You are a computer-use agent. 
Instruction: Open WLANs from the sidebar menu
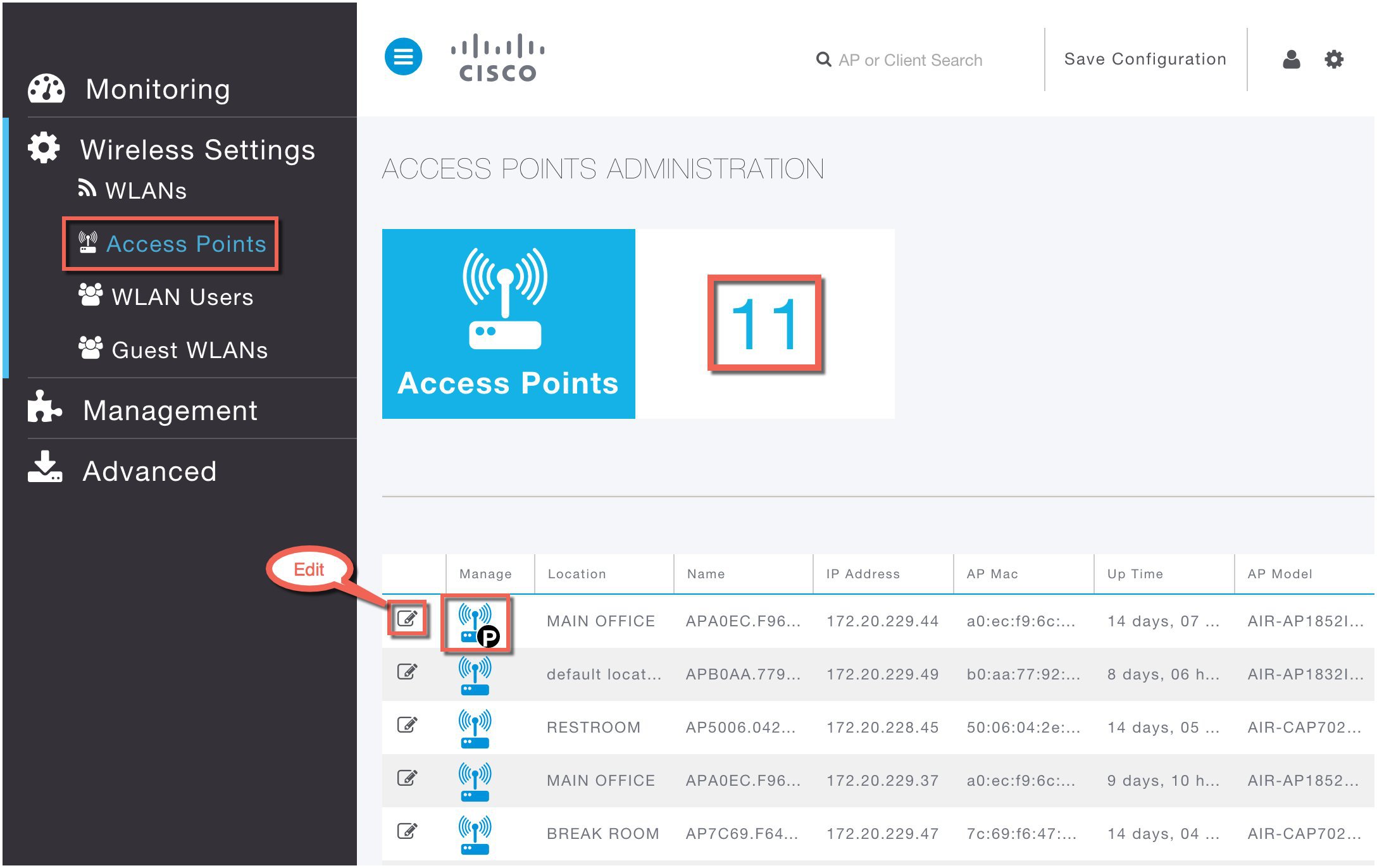click(147, 190)
